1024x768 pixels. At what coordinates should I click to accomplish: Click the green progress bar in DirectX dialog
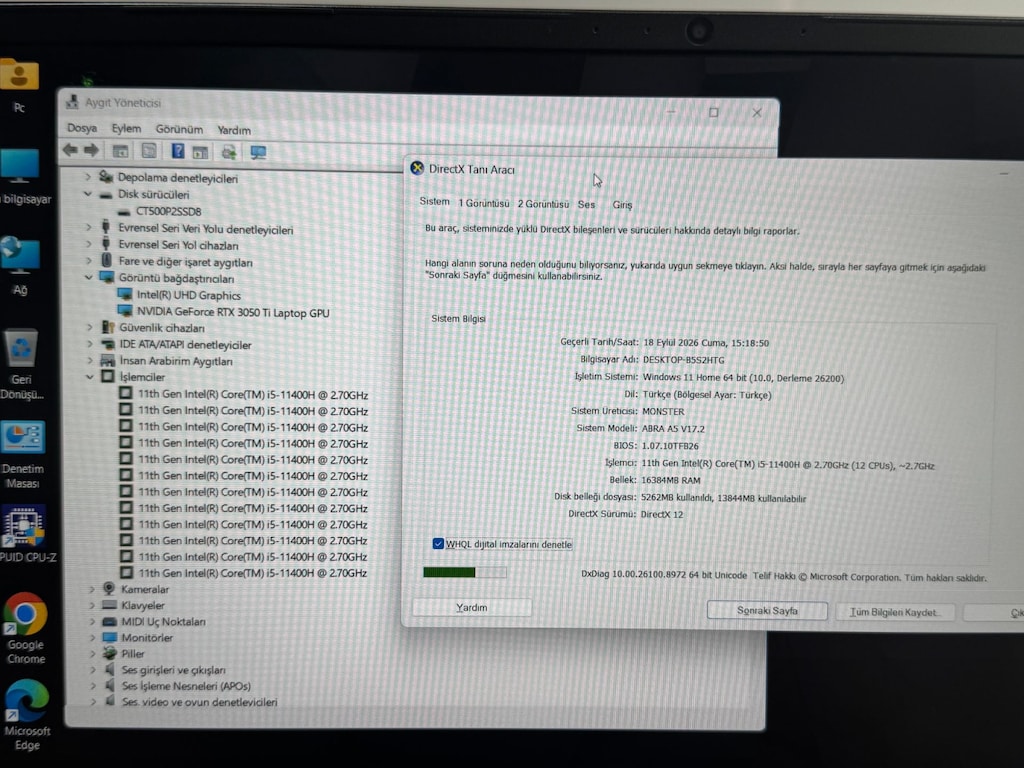click(464, 573)
